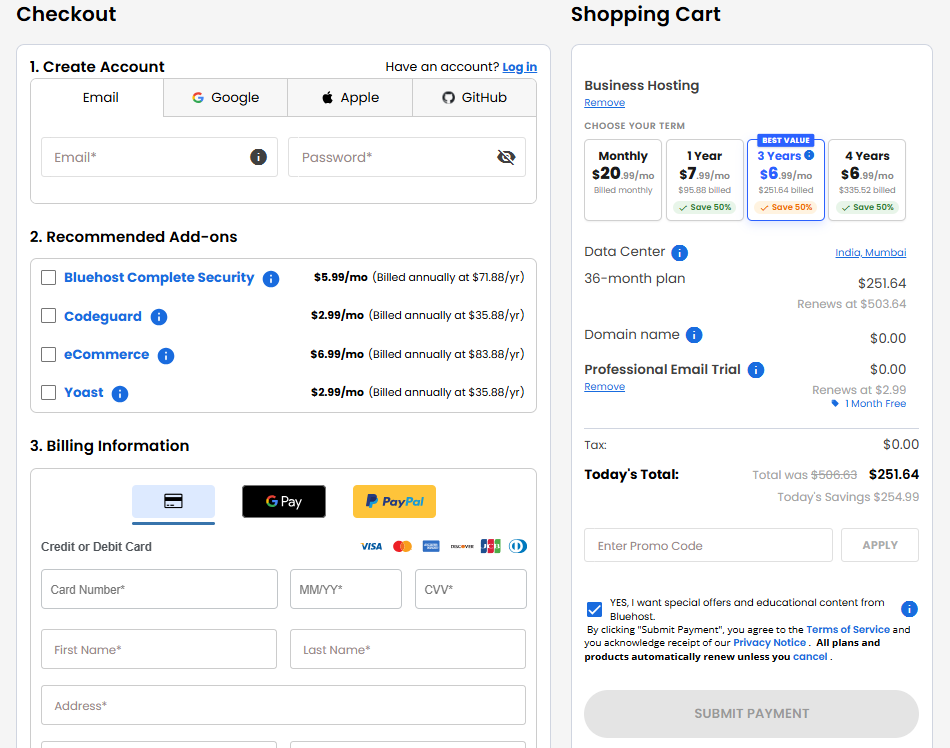Click info icon beside 3 Years term
Screen dimensions: 950x748
coord(809,155)
